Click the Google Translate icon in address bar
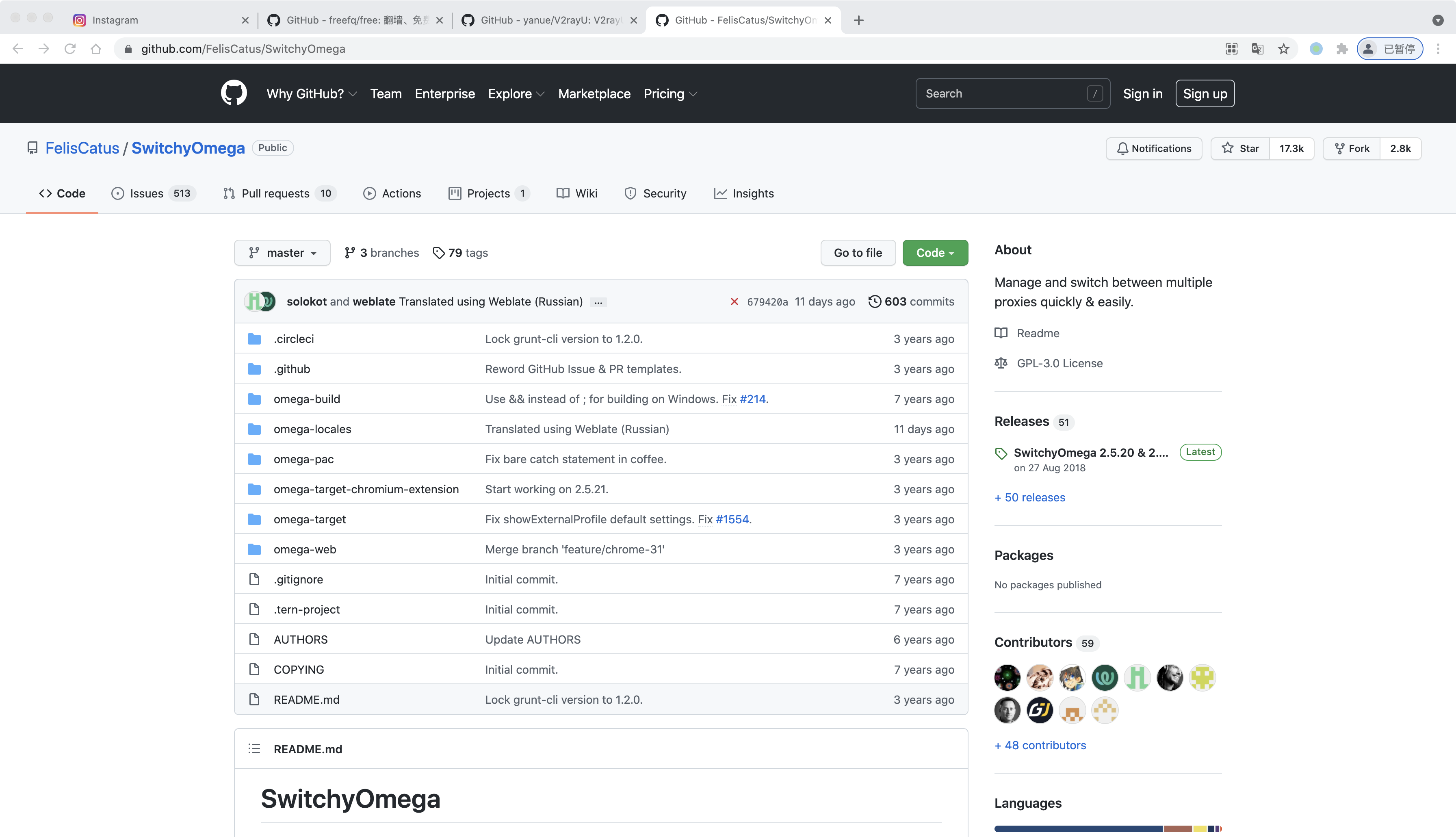Viewport: 1456px width, 837px height. pos(1257,49)
